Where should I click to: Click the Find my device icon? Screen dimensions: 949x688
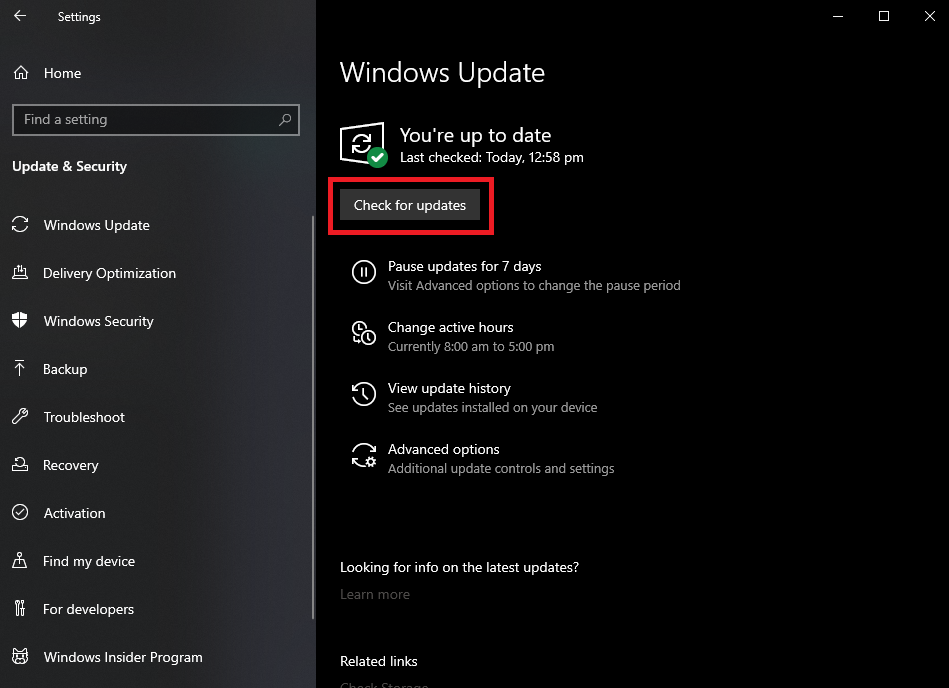20,560
